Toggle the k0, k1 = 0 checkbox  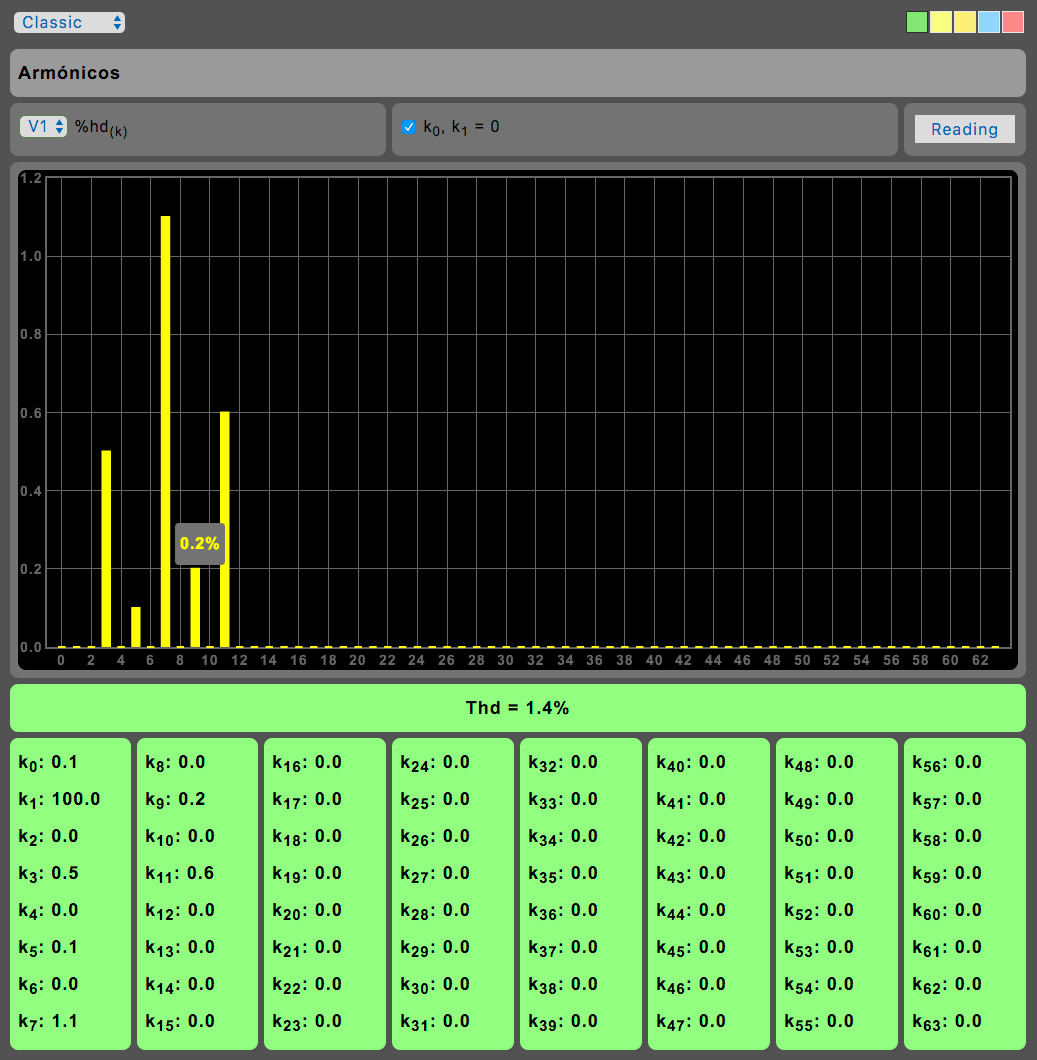tap(409, 127)
